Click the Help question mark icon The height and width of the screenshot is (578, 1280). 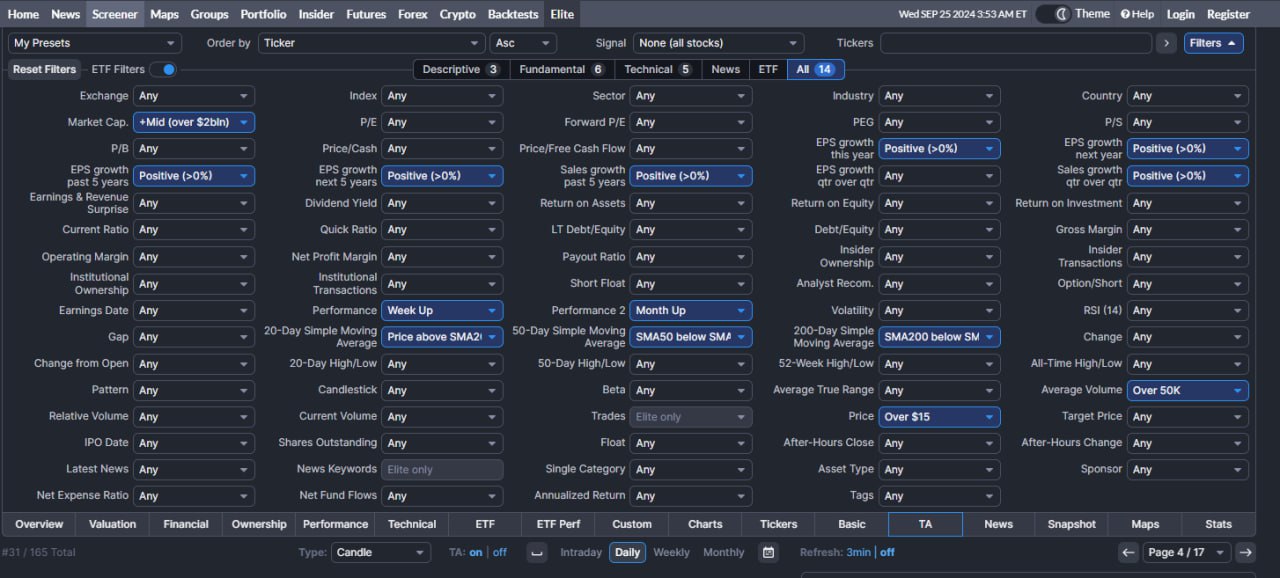click(1125, 14)
